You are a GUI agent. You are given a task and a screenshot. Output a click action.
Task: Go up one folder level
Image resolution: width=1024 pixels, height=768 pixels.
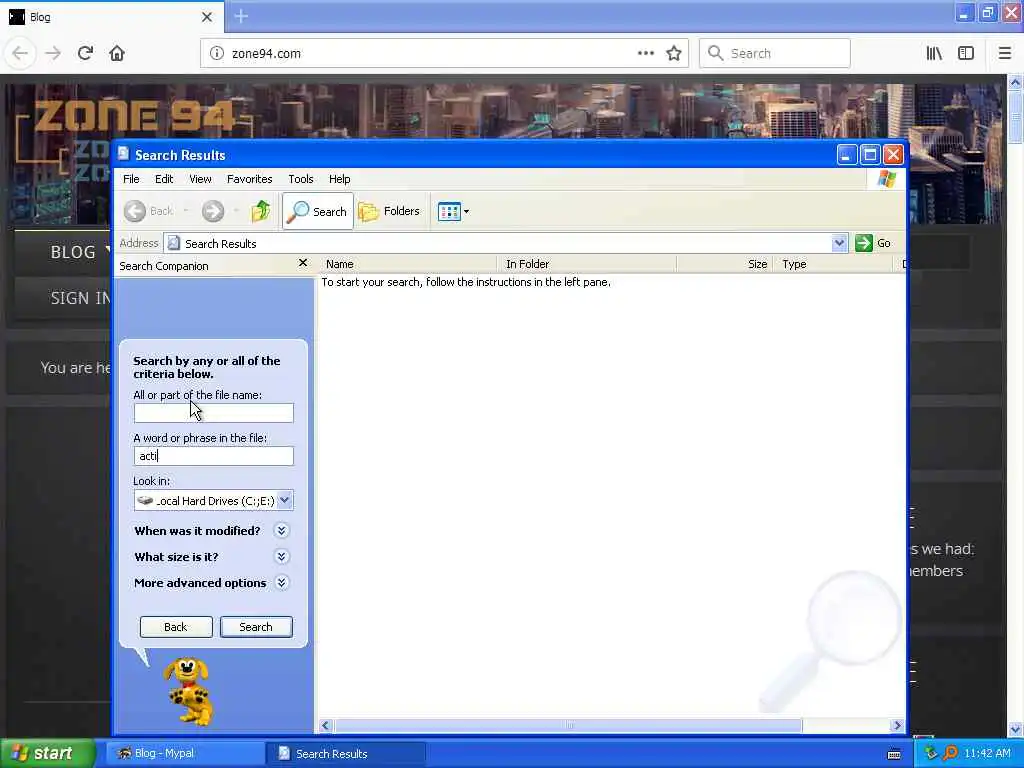(x=261, y=211)
